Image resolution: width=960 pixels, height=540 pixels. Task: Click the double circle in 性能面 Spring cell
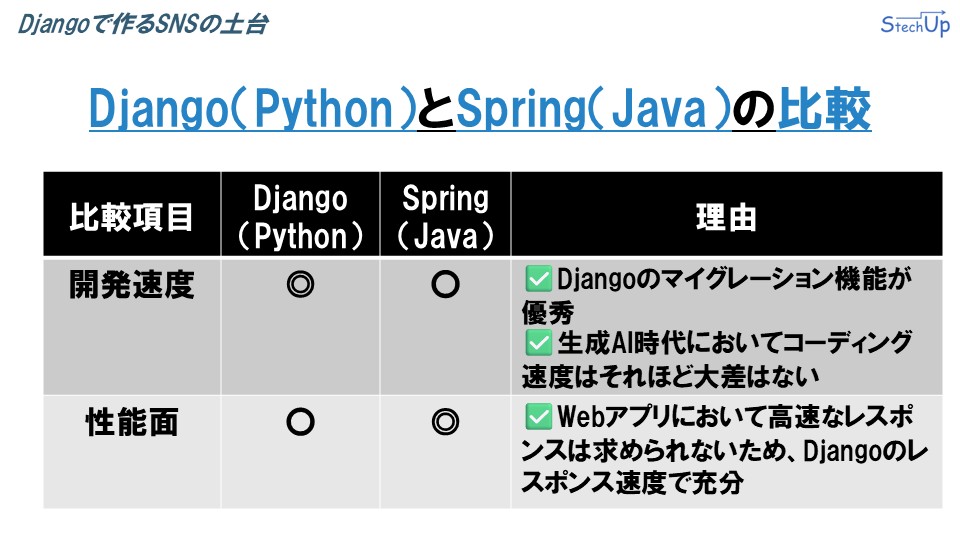(445, 422)
